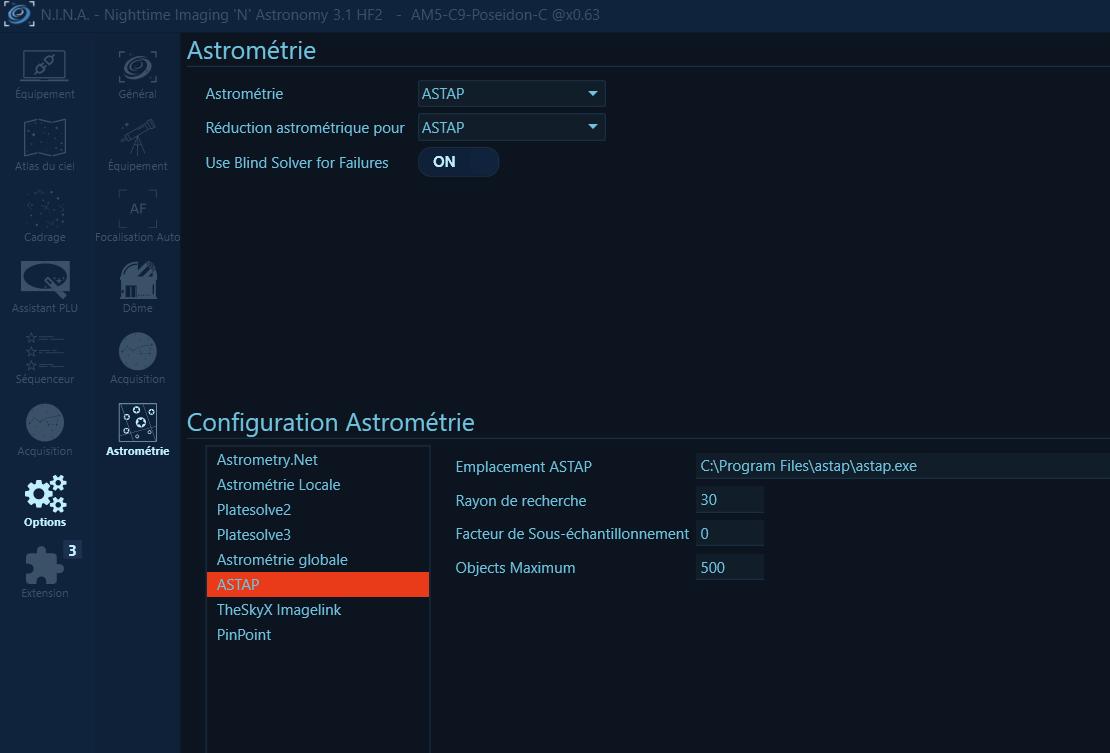Open the Focalisation Auto options tab
Viewport: 1110px width, 753px height.
coord(137,212)
